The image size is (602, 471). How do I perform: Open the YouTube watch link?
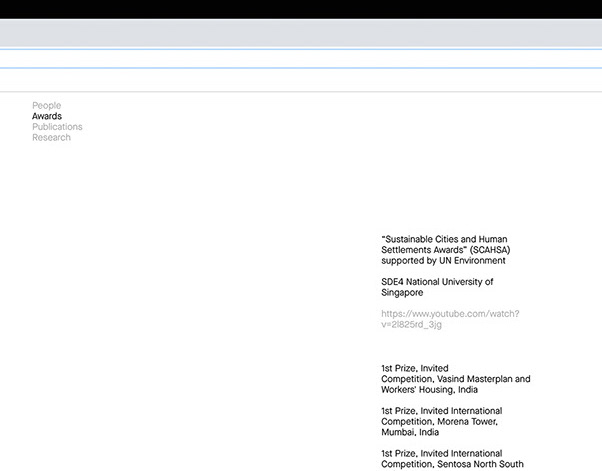click(450, 319)
